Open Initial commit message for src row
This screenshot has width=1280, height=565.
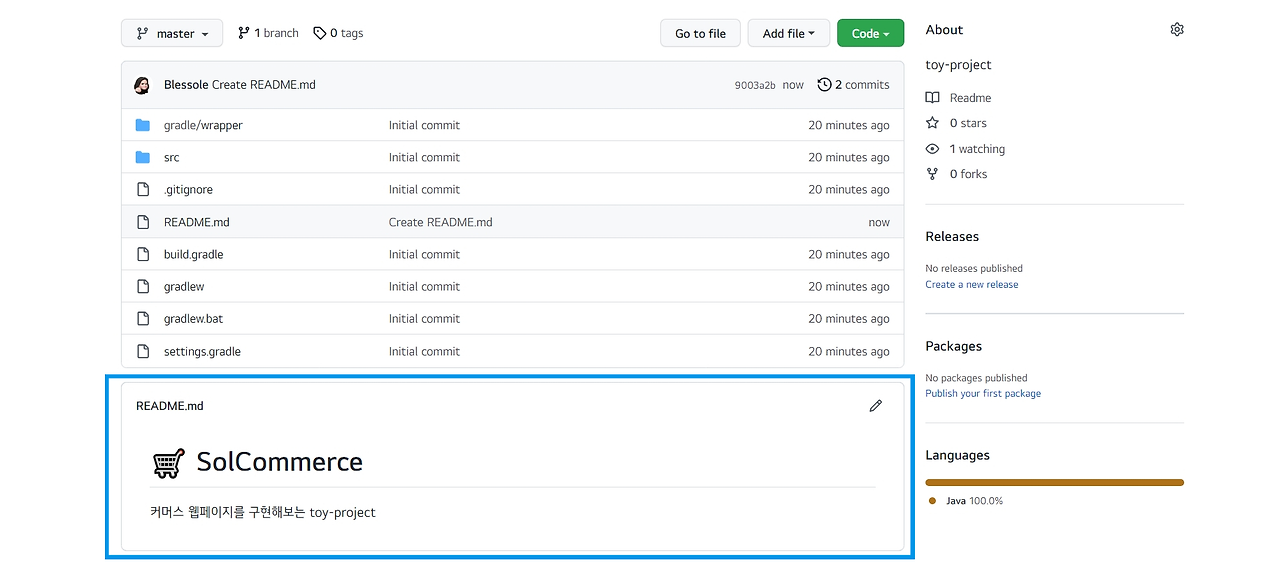(424, 157)
